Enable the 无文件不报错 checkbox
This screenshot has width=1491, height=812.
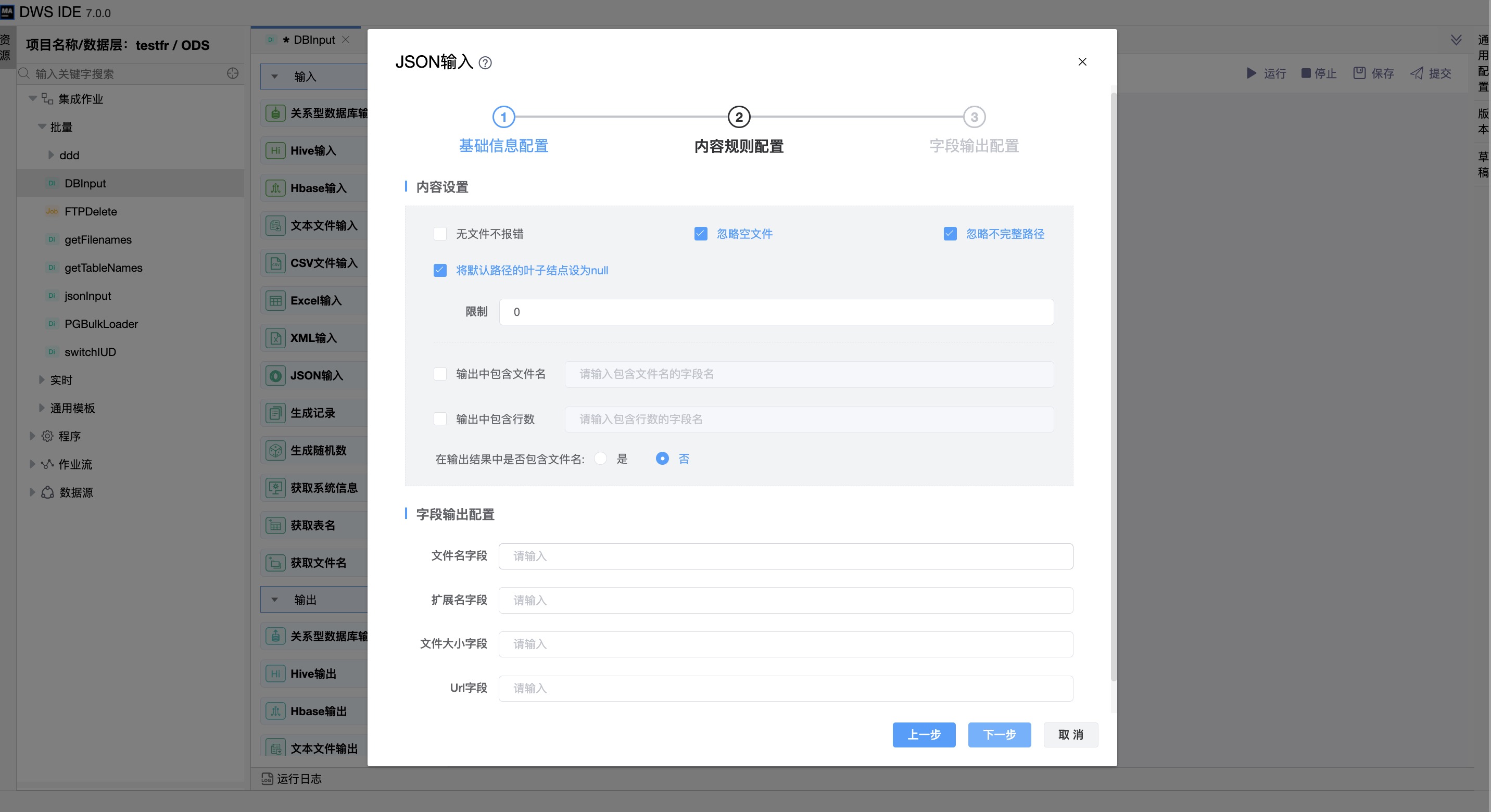tap(440, 234)
